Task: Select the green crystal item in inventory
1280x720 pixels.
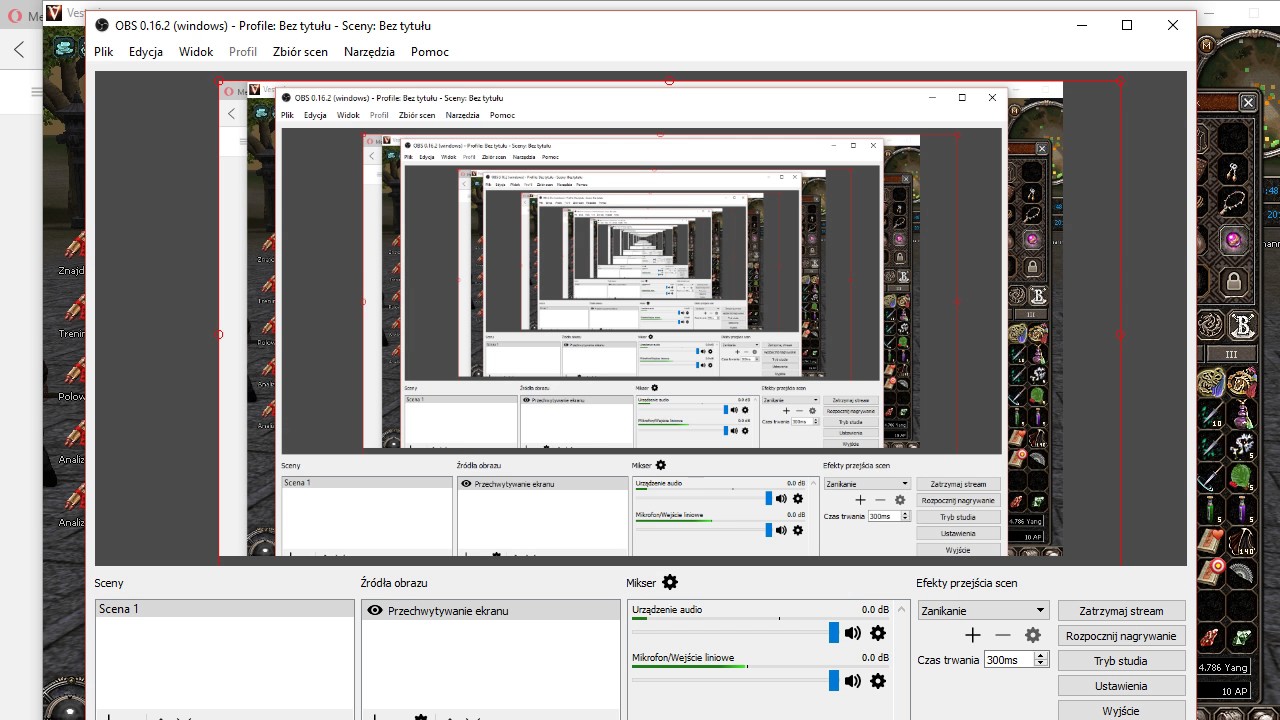Action: point(1242,637)
